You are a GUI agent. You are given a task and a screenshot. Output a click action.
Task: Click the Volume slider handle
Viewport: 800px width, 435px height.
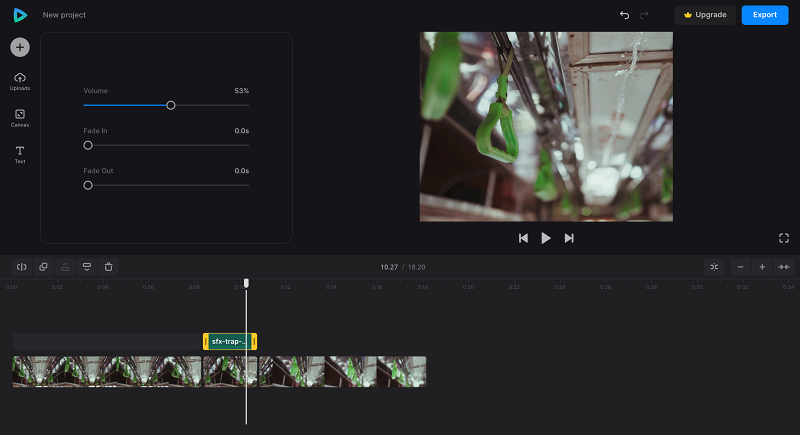click(171, 105)
